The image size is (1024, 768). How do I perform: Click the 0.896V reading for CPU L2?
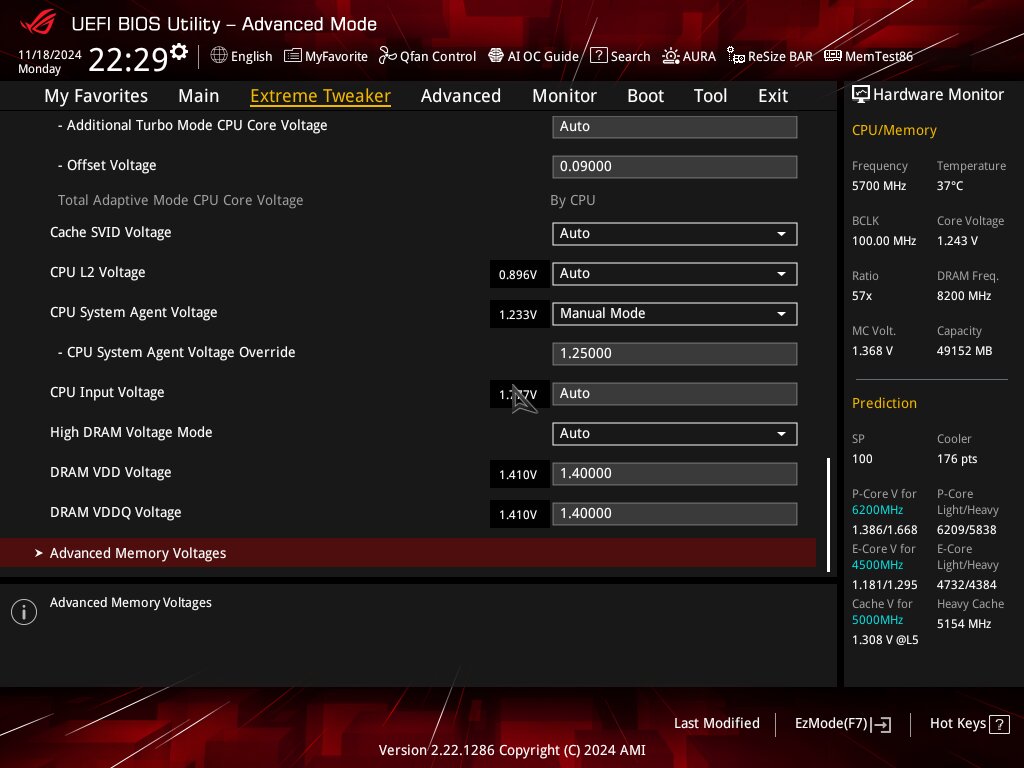pos(518,275)
